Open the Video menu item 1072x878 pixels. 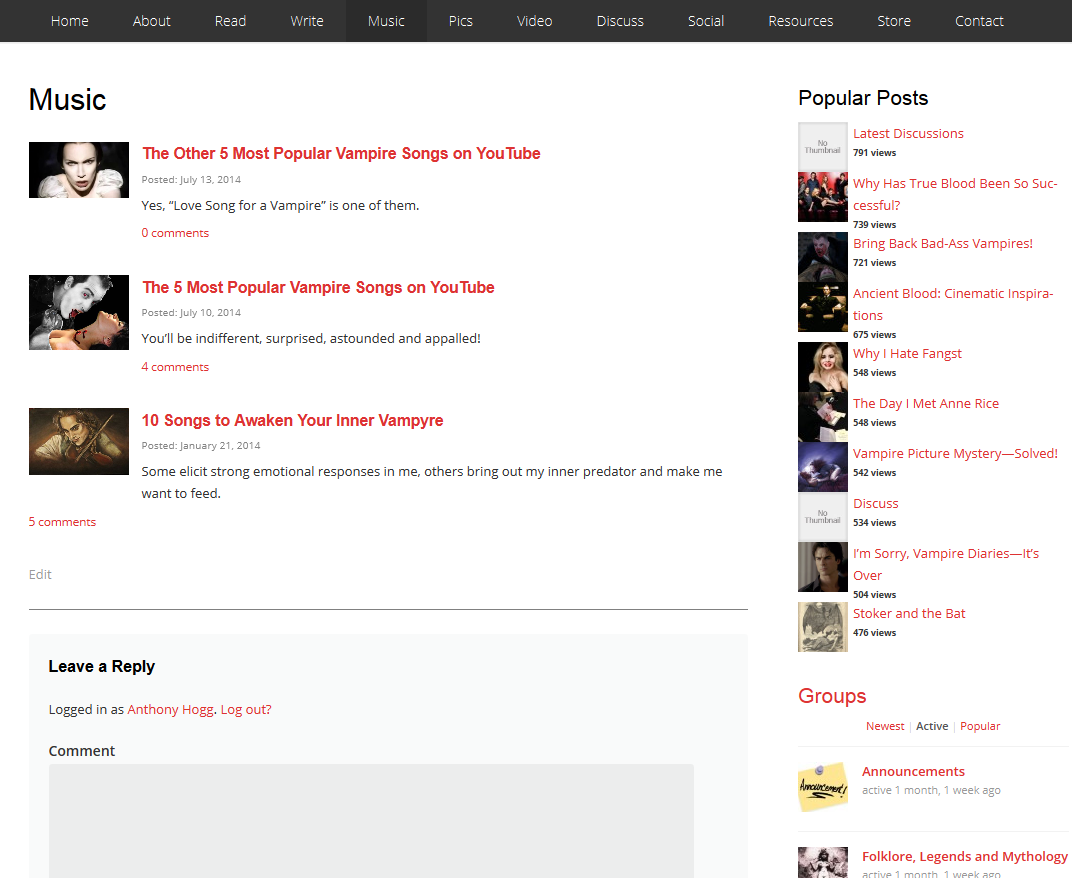[535, 21]
